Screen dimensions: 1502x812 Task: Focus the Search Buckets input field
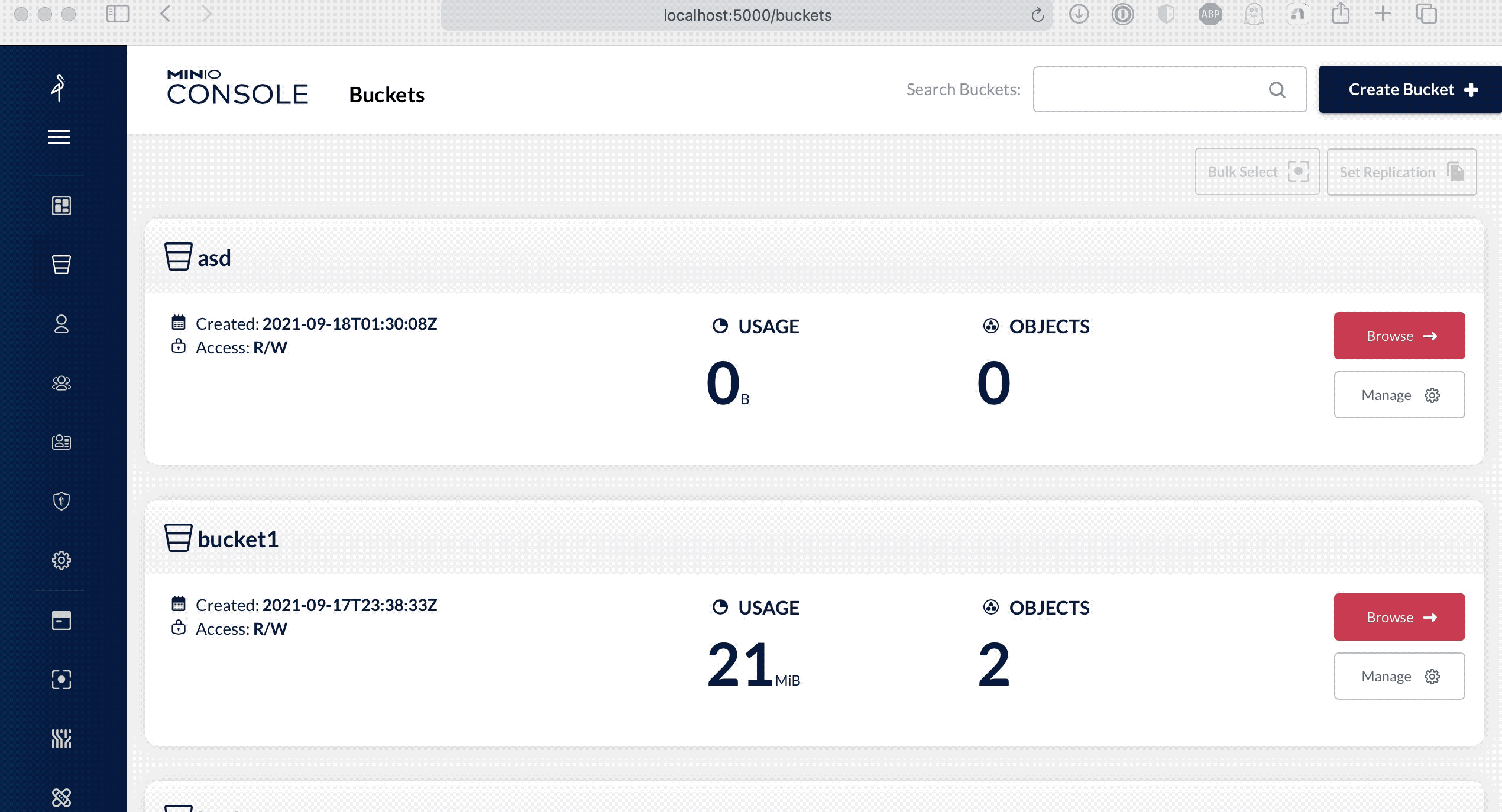click(x=1147, y=90)
